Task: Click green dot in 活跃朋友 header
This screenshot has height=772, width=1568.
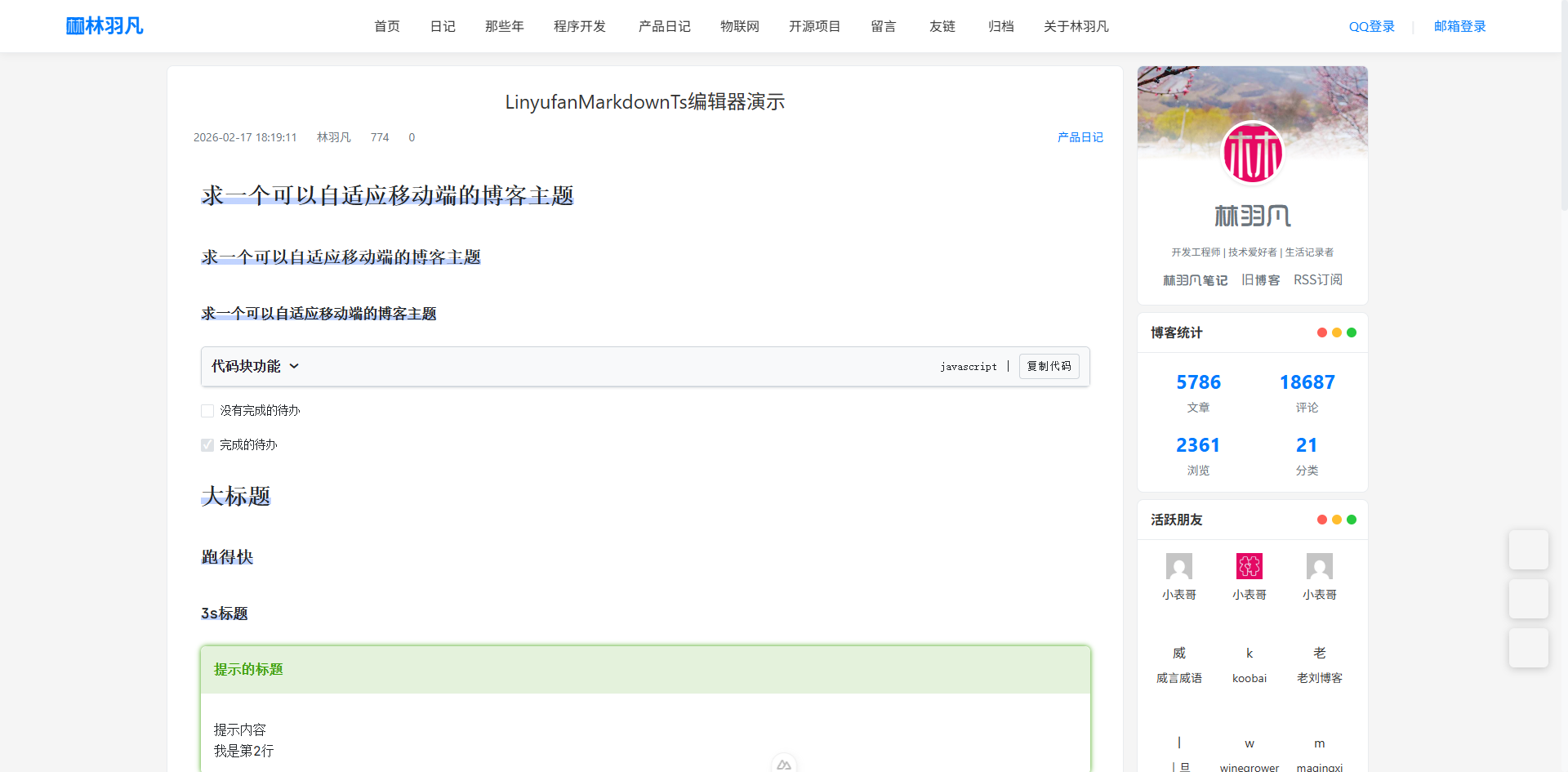Action: pyautogui.click(x=1352, y=520)
